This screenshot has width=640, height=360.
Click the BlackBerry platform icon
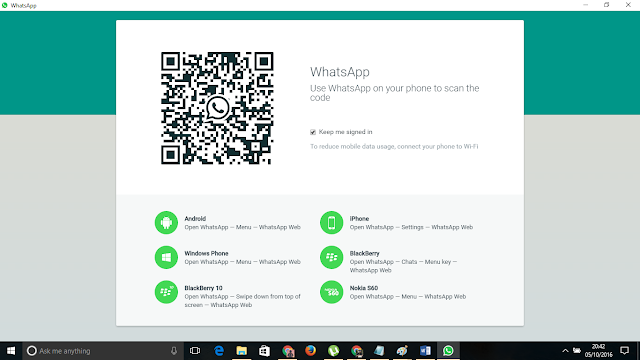pos(331,257)
